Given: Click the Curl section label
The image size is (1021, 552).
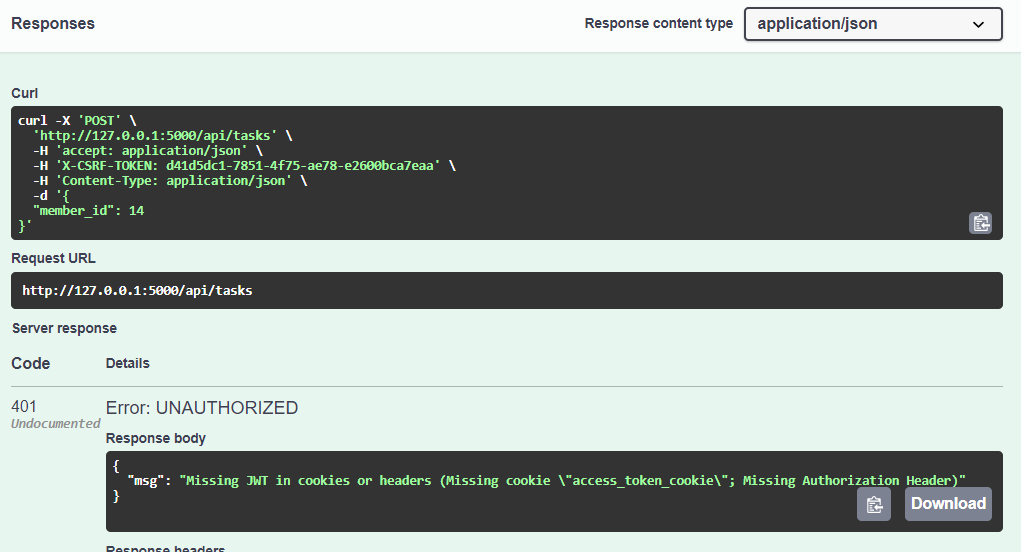Looking at the screenshot, I should coord(24,93).
